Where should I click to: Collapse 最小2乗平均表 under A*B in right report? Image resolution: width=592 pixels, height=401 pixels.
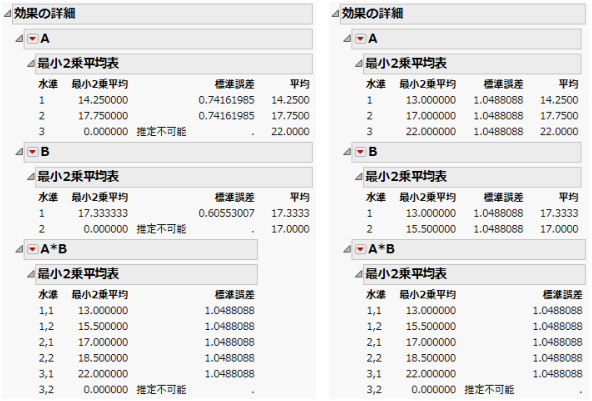click(359, 274)
